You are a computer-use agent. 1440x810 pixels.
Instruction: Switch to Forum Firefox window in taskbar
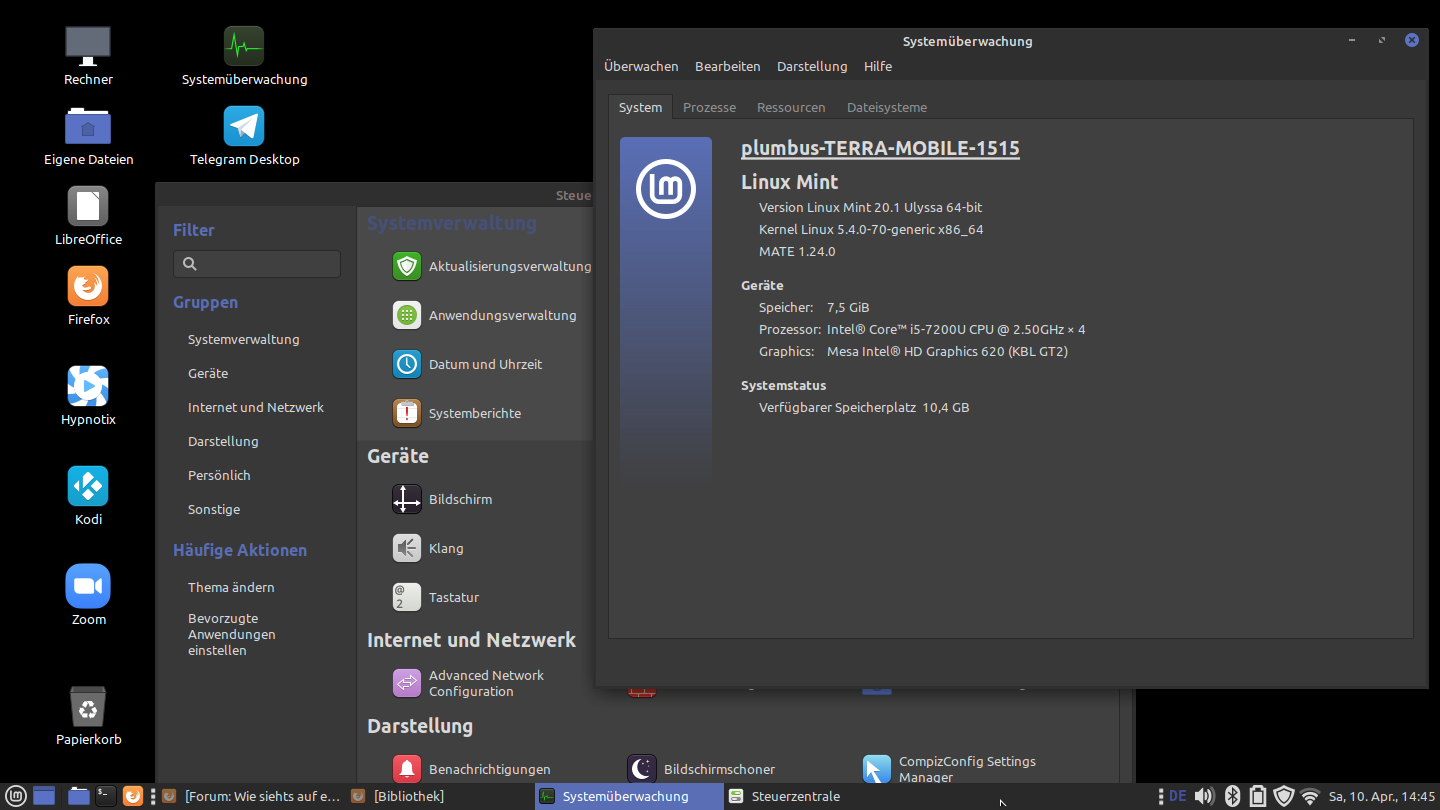[251, 796]
